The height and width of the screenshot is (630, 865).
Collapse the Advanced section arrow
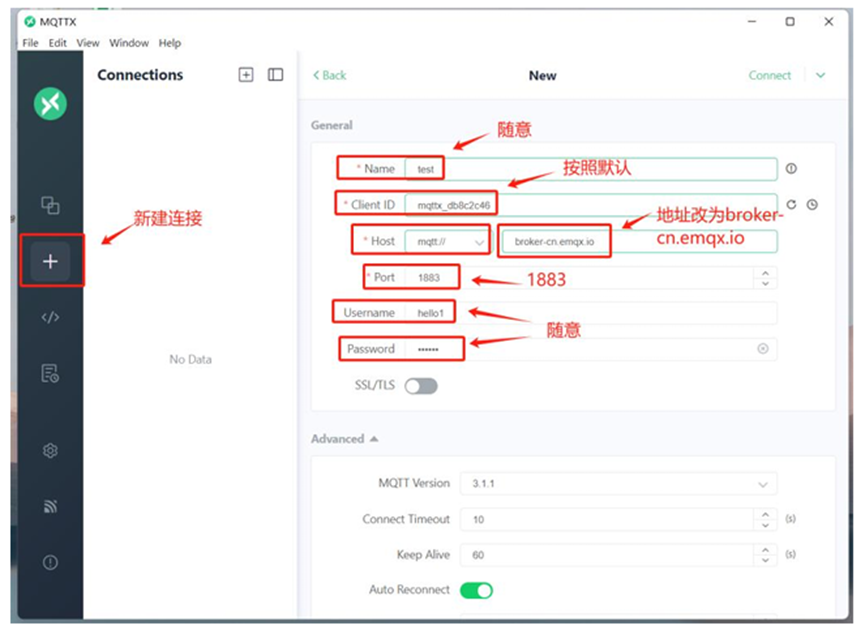coord(374,439)
